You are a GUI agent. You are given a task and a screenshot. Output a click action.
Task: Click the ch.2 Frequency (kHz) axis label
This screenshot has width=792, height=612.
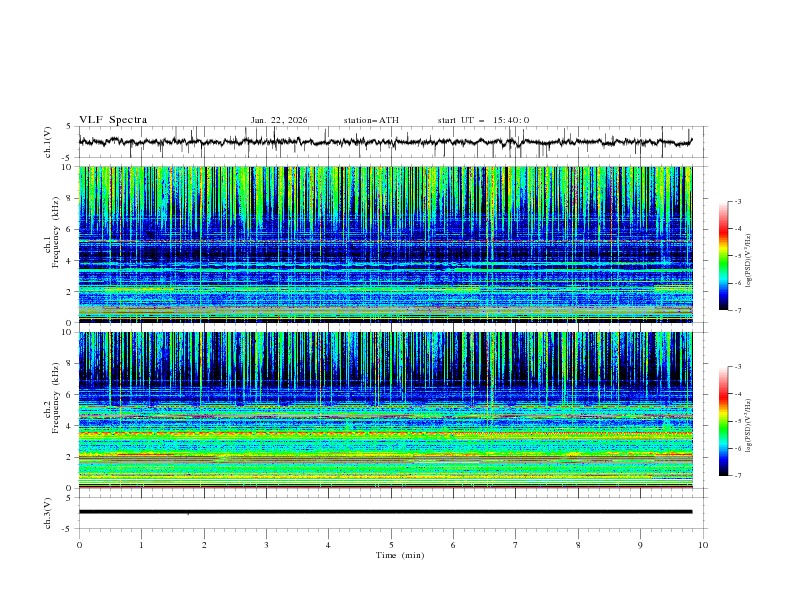tap(52, 397)
